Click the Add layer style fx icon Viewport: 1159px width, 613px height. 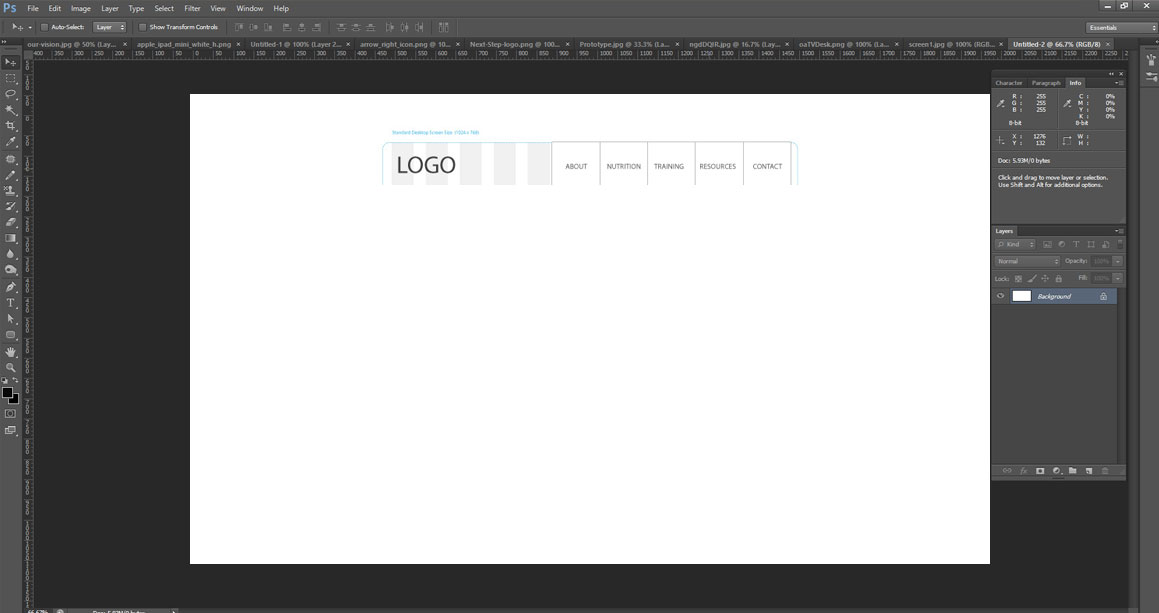point(1024,471)
